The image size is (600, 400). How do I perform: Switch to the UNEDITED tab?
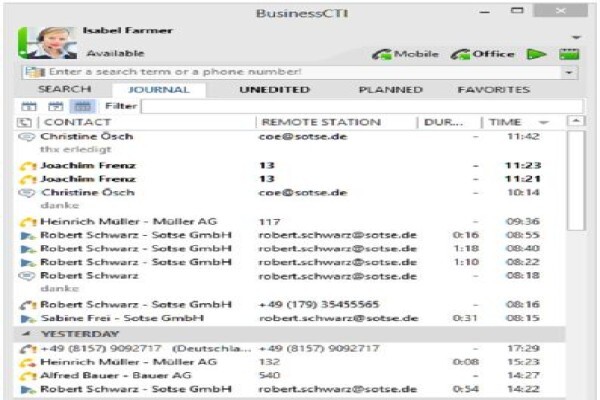274,90
